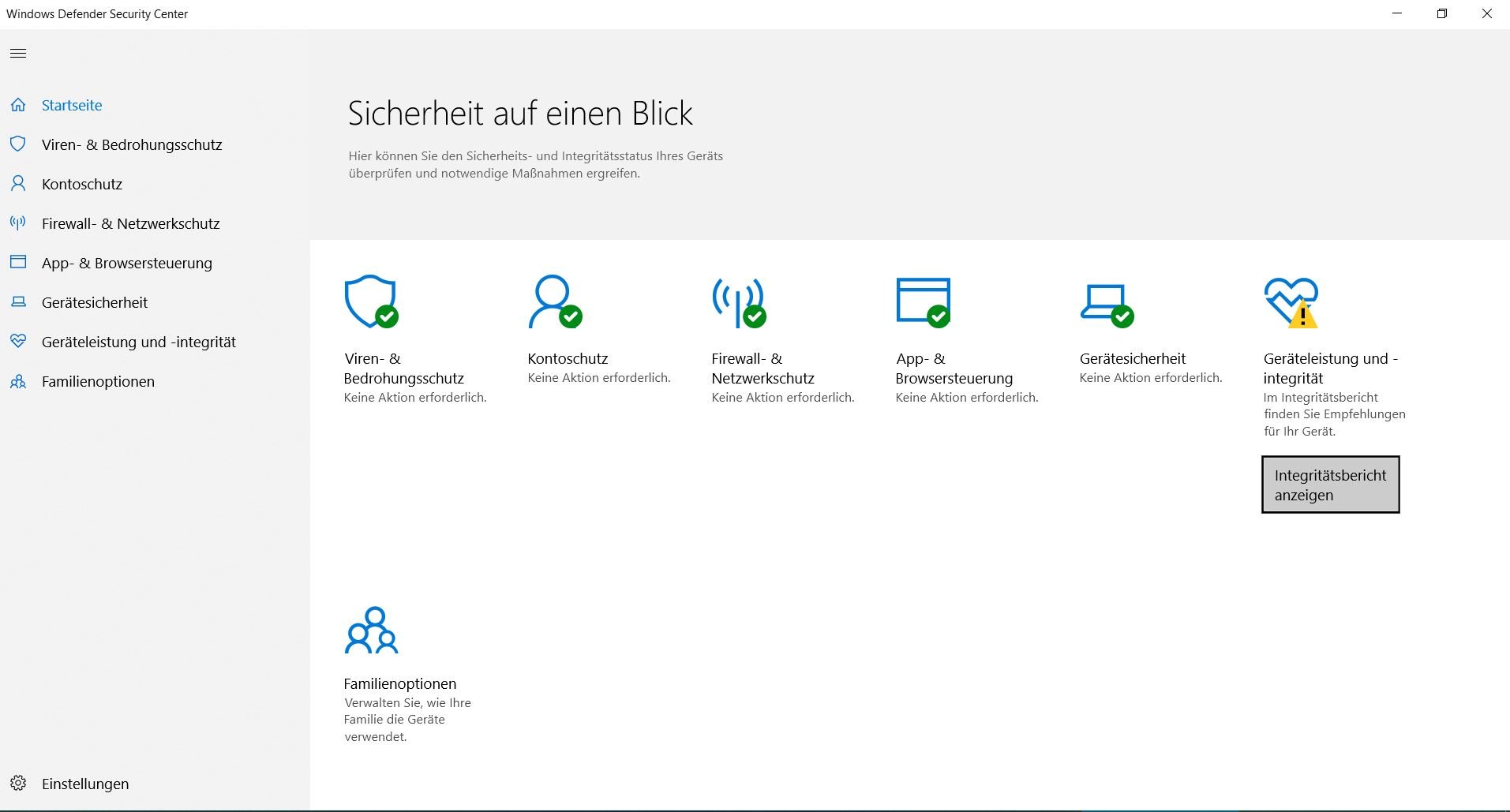Open the large Viren- & Bedrohungsschutz shield tile icon

371,301
